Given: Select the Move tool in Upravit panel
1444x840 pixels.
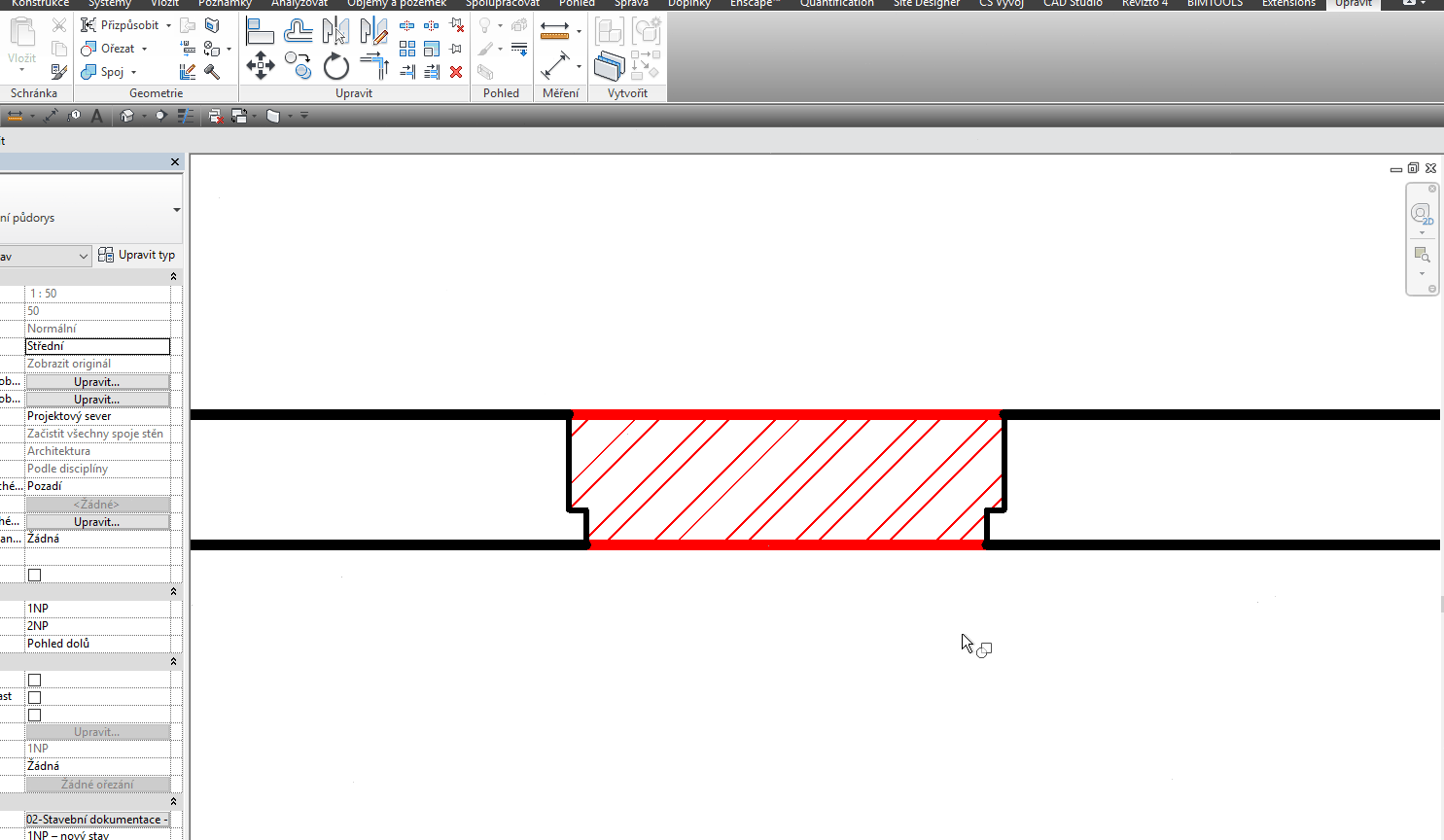Looking at the screenshot, I should click(x=260, y=67).
